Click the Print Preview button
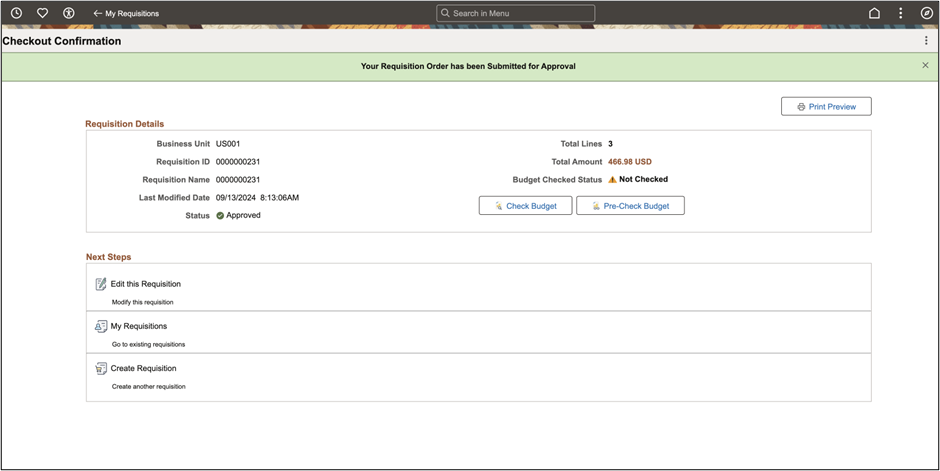940x471 pixels. click(x=826, y=106)
